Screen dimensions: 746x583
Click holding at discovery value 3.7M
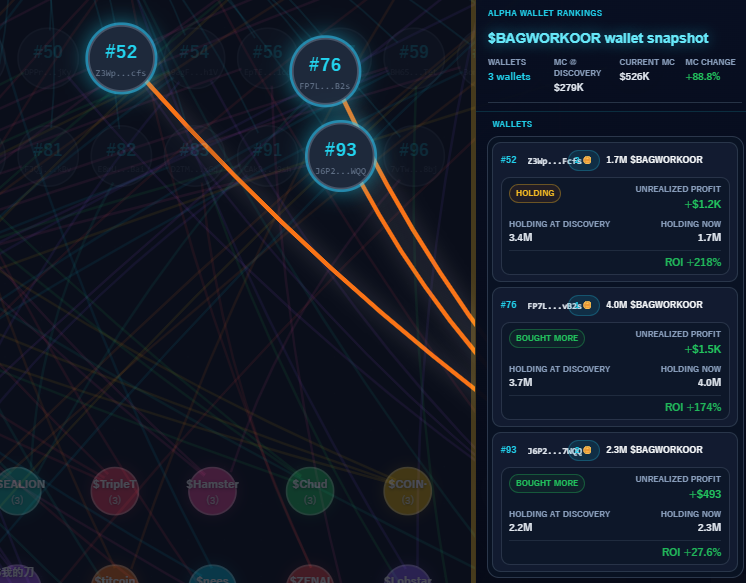(x=520, y=383)
